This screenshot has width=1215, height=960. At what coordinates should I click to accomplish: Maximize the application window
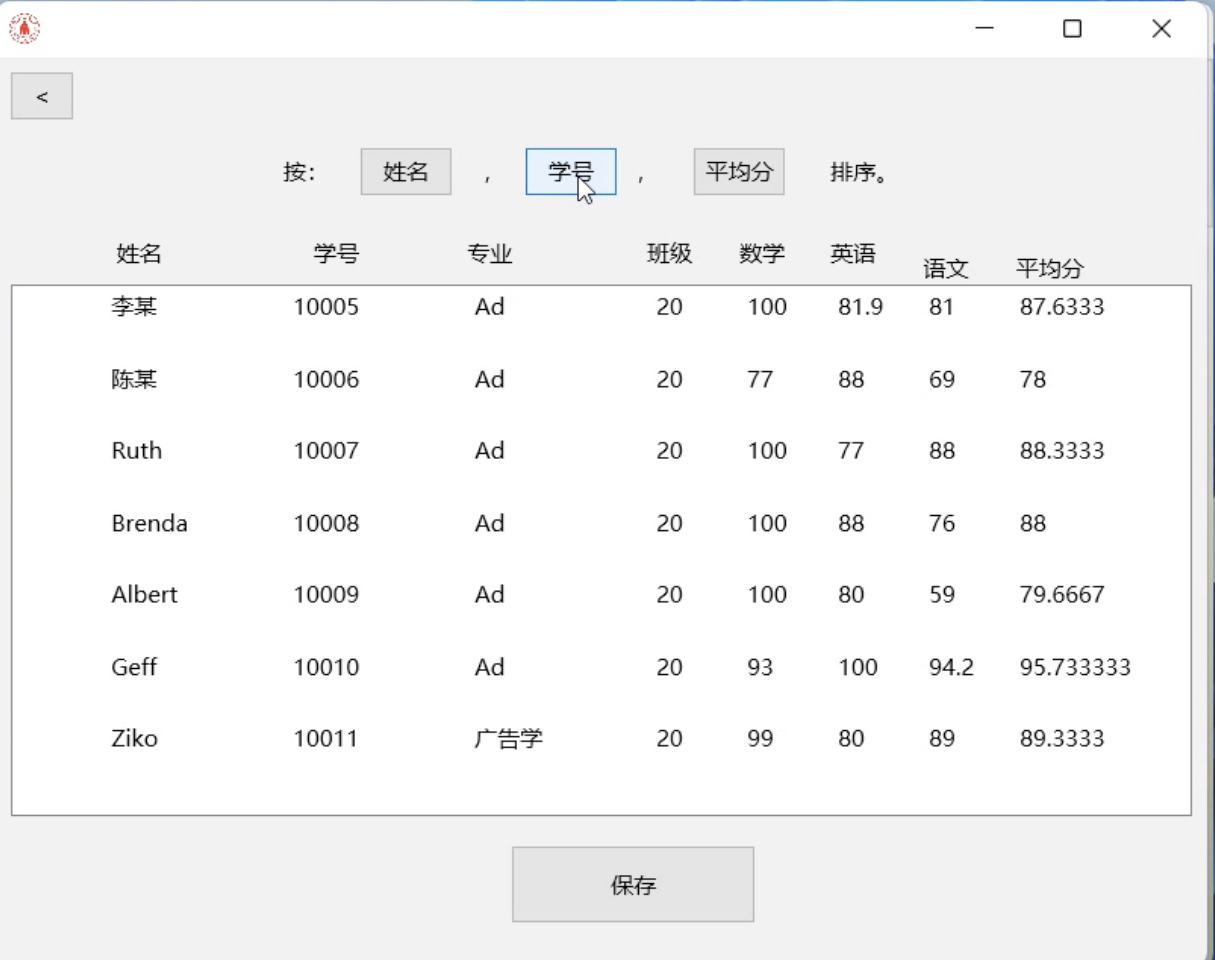tap(1072, 29)
